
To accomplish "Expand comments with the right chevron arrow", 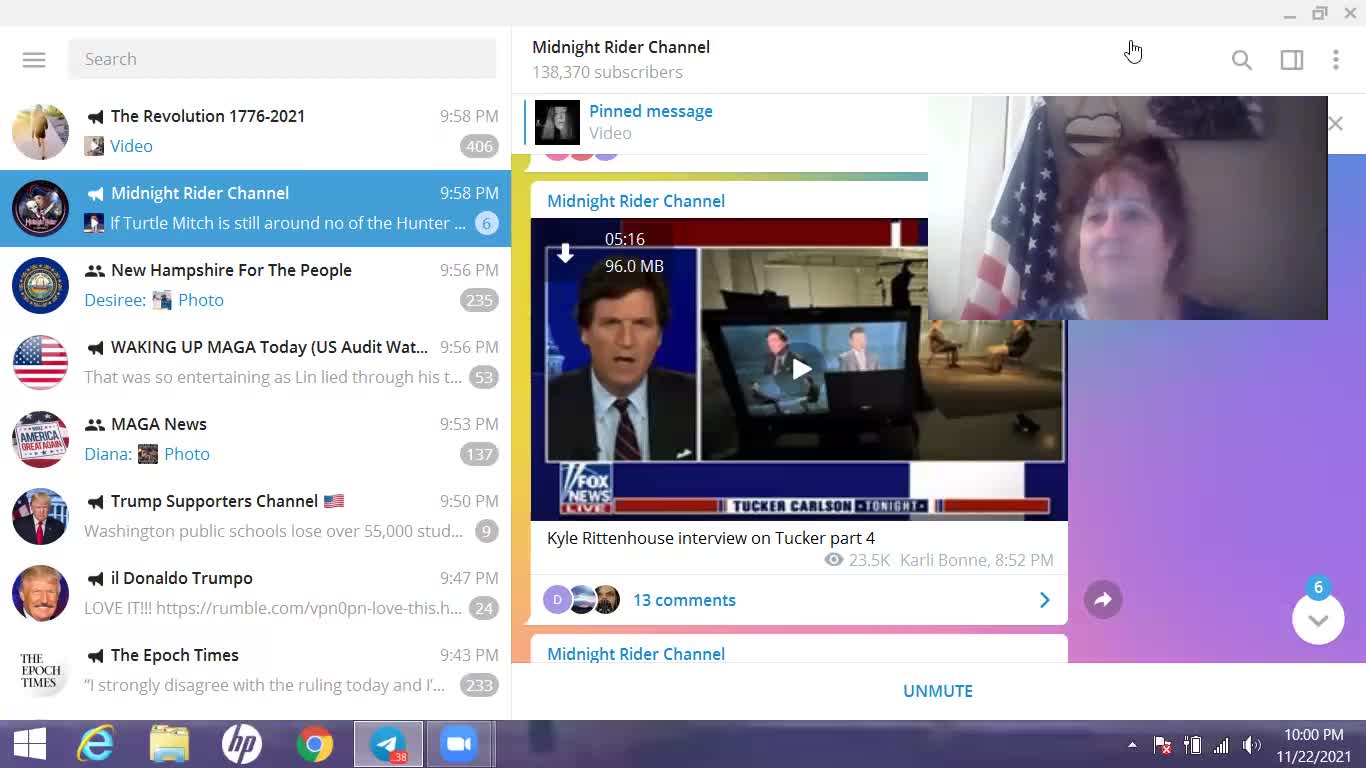I will pos(1044,600).
